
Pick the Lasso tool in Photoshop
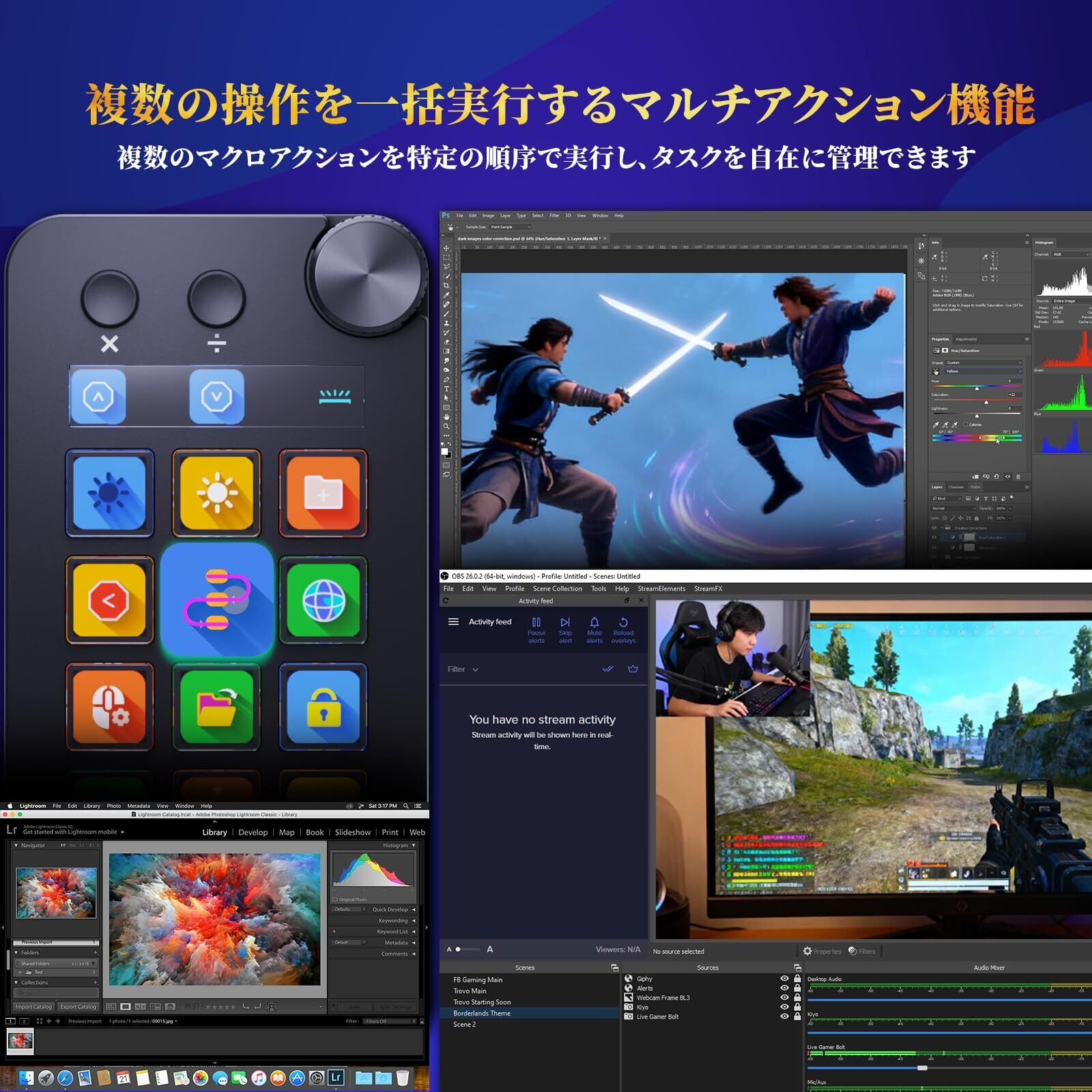pos(446,267)
